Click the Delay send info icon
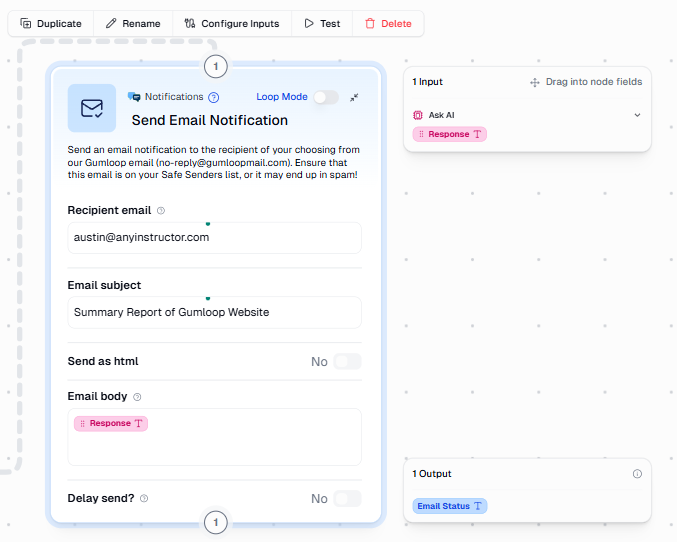This screenshot has width=677, height=542. pos(144,498)
